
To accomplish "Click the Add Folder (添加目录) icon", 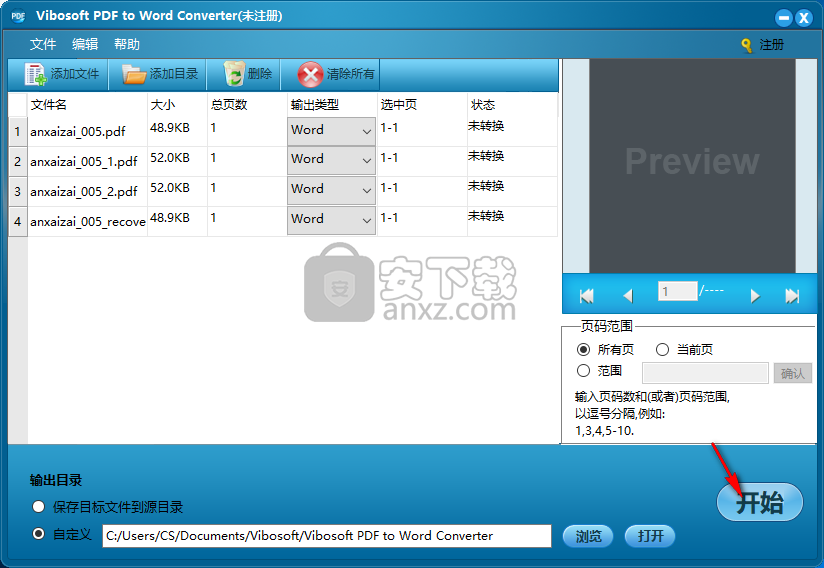I will [134, 74].
